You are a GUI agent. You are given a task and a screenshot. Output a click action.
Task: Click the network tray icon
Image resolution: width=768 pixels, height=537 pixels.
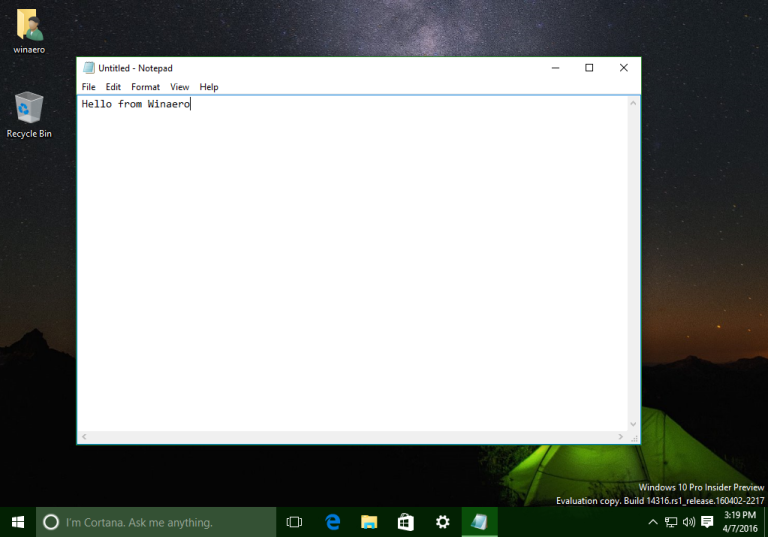671,522
